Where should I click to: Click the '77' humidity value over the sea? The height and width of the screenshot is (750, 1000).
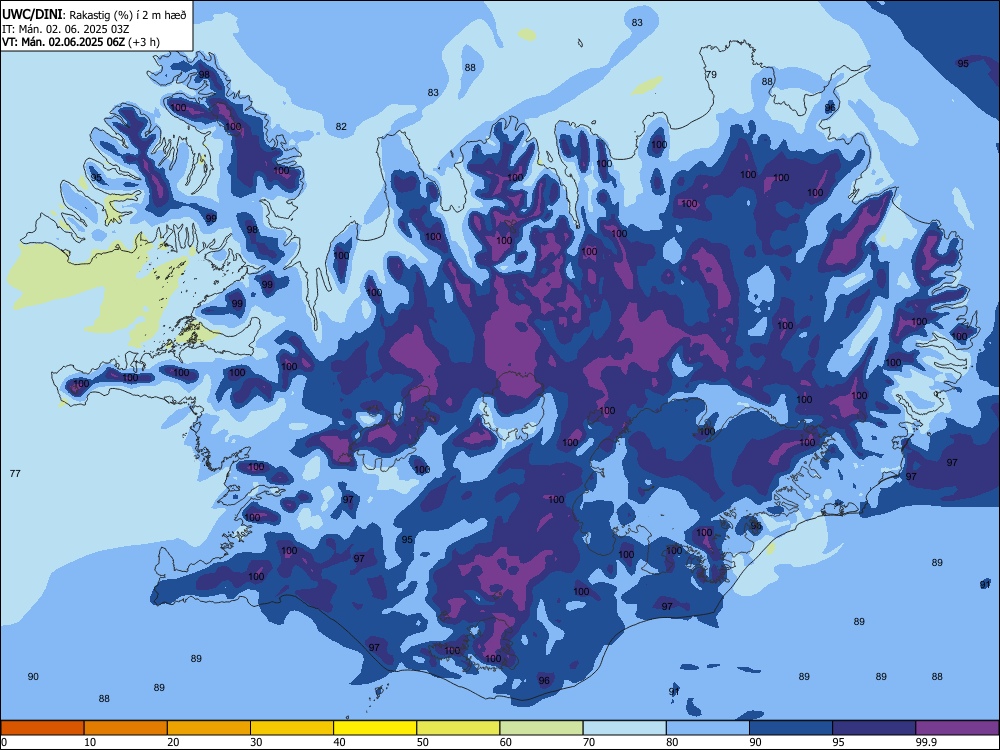pos(15,473)
